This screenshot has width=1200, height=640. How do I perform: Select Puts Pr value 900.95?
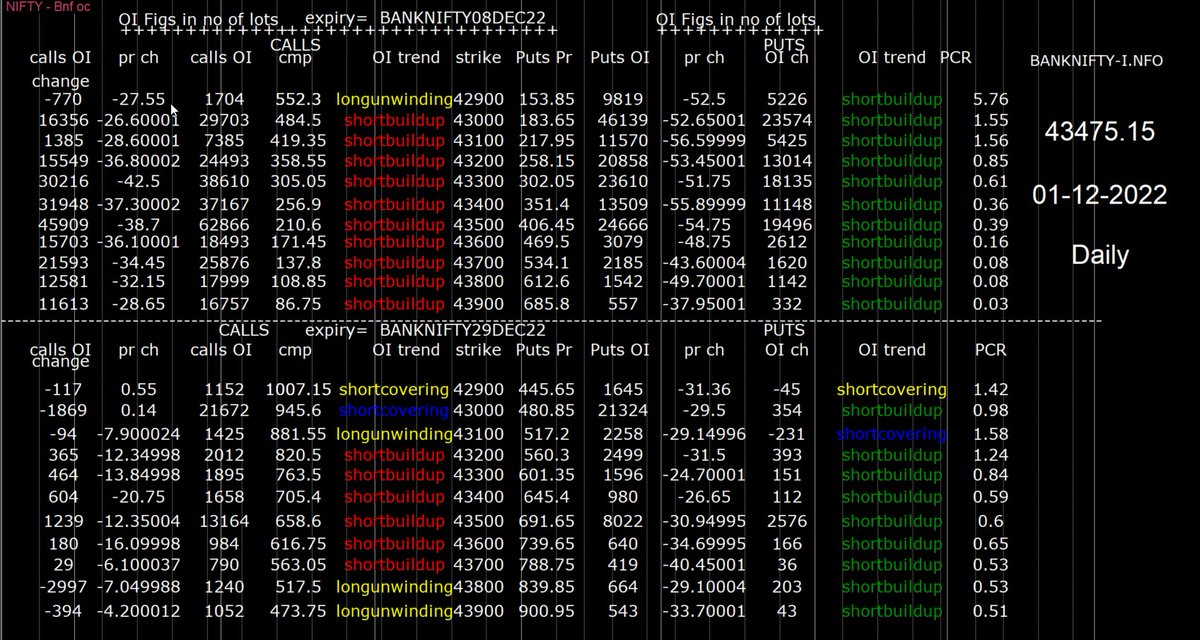click(x=545, y=612)
